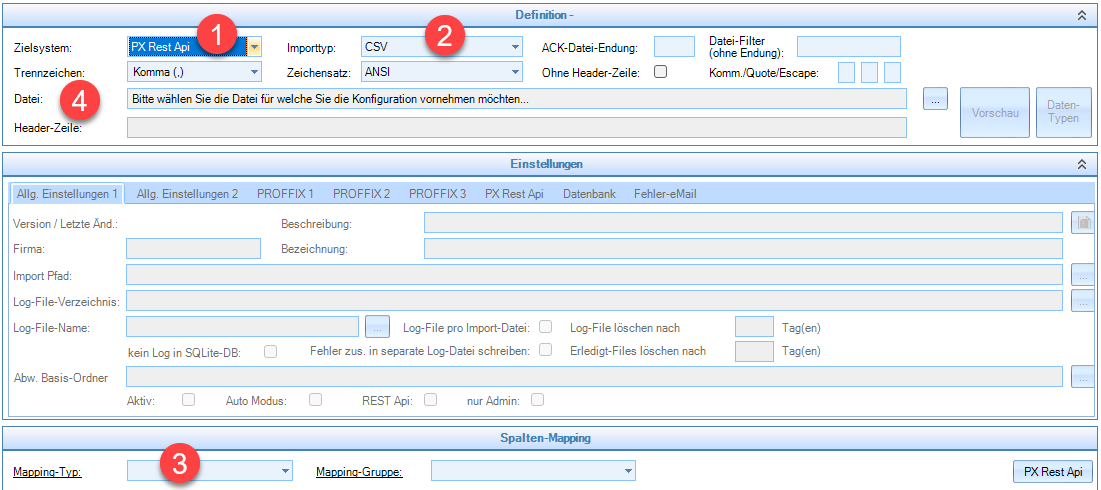Click the browse button for Import Pfad
This screenshot has height=490, width=1101.
[1082, 275]
